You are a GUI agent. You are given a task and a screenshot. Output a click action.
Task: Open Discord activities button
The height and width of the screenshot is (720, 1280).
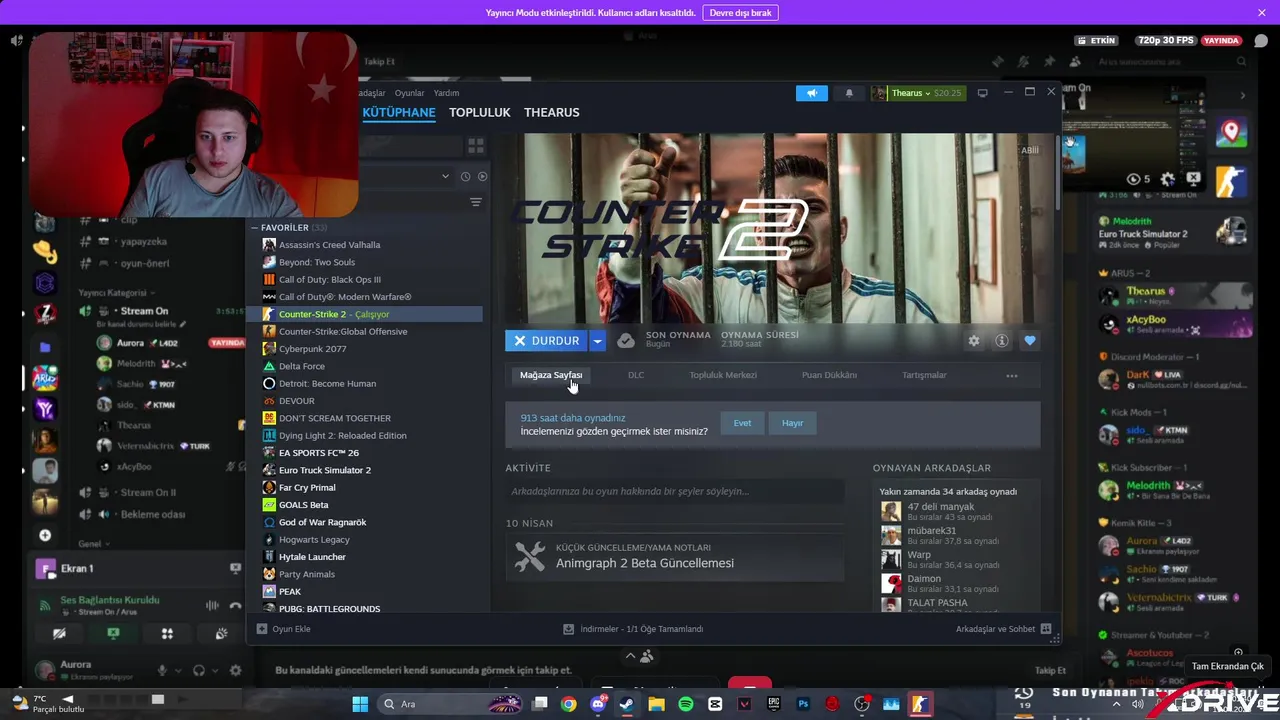pyautogui.click(x=167, y=633)
